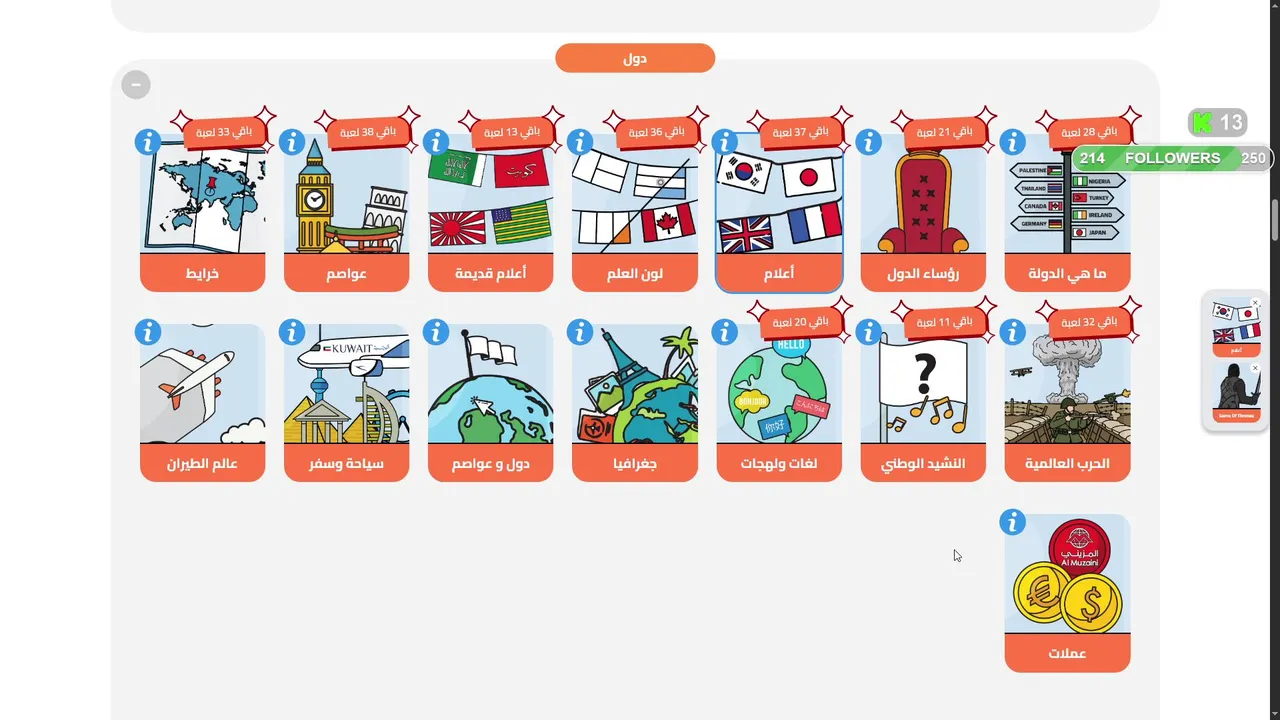The height and width of the screenshot is (720, 1280).
Task: Click the followers goal progress bar
Action: tap(1171, 158)
